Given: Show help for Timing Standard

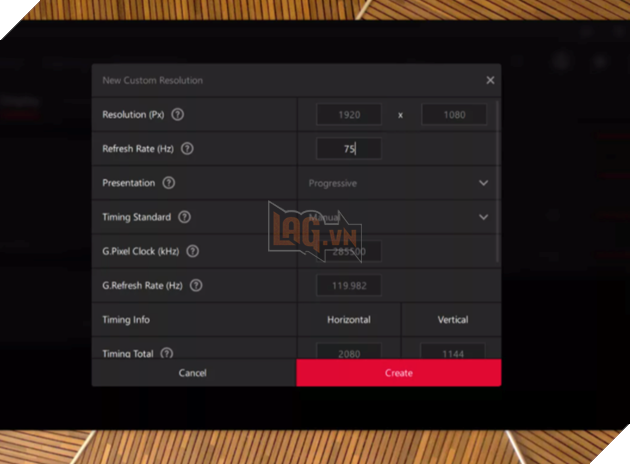Looking at the screenshot, I should 184,217.
